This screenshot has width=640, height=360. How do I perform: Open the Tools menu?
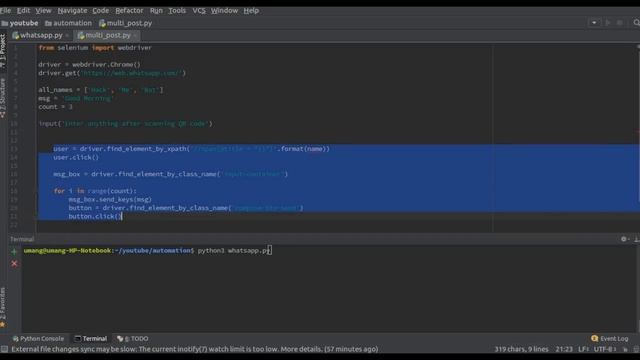pyautogui.click(x=177, y=11)
